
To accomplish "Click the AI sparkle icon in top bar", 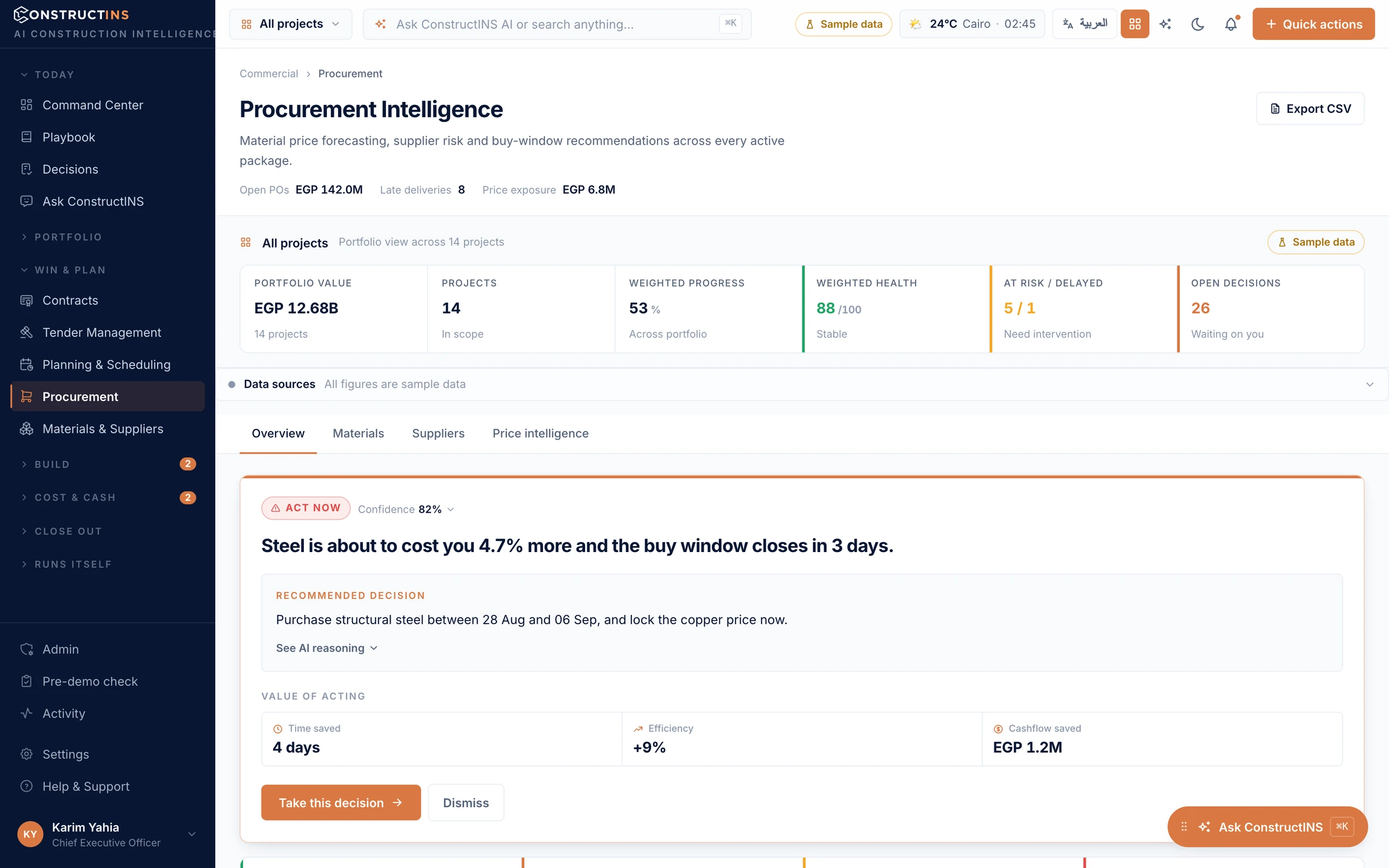I will click(1166, 24).
